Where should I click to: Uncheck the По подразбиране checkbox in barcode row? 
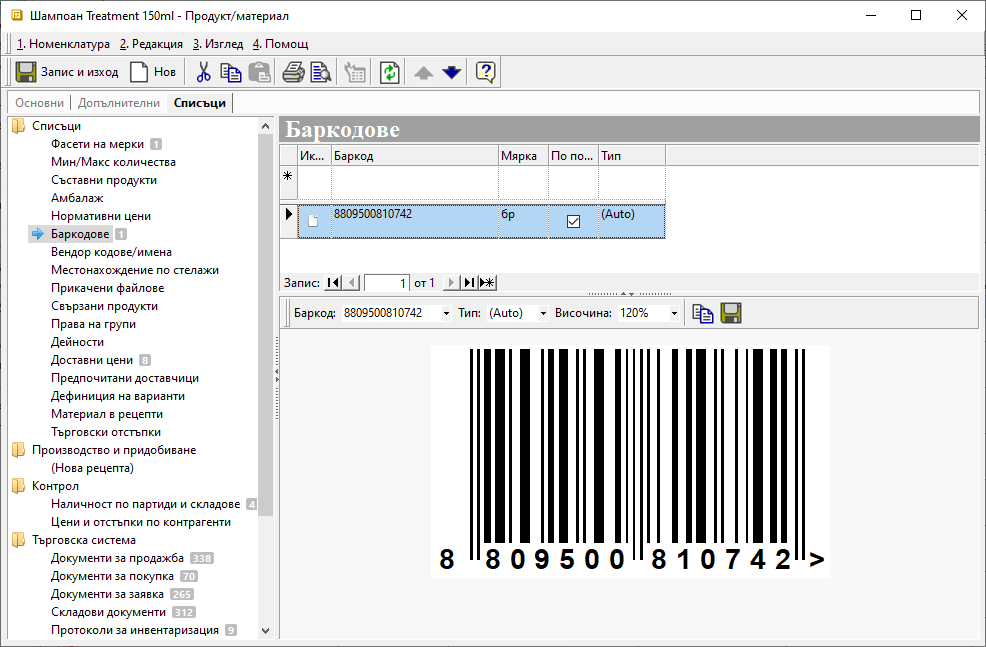[x=573, y=221]
